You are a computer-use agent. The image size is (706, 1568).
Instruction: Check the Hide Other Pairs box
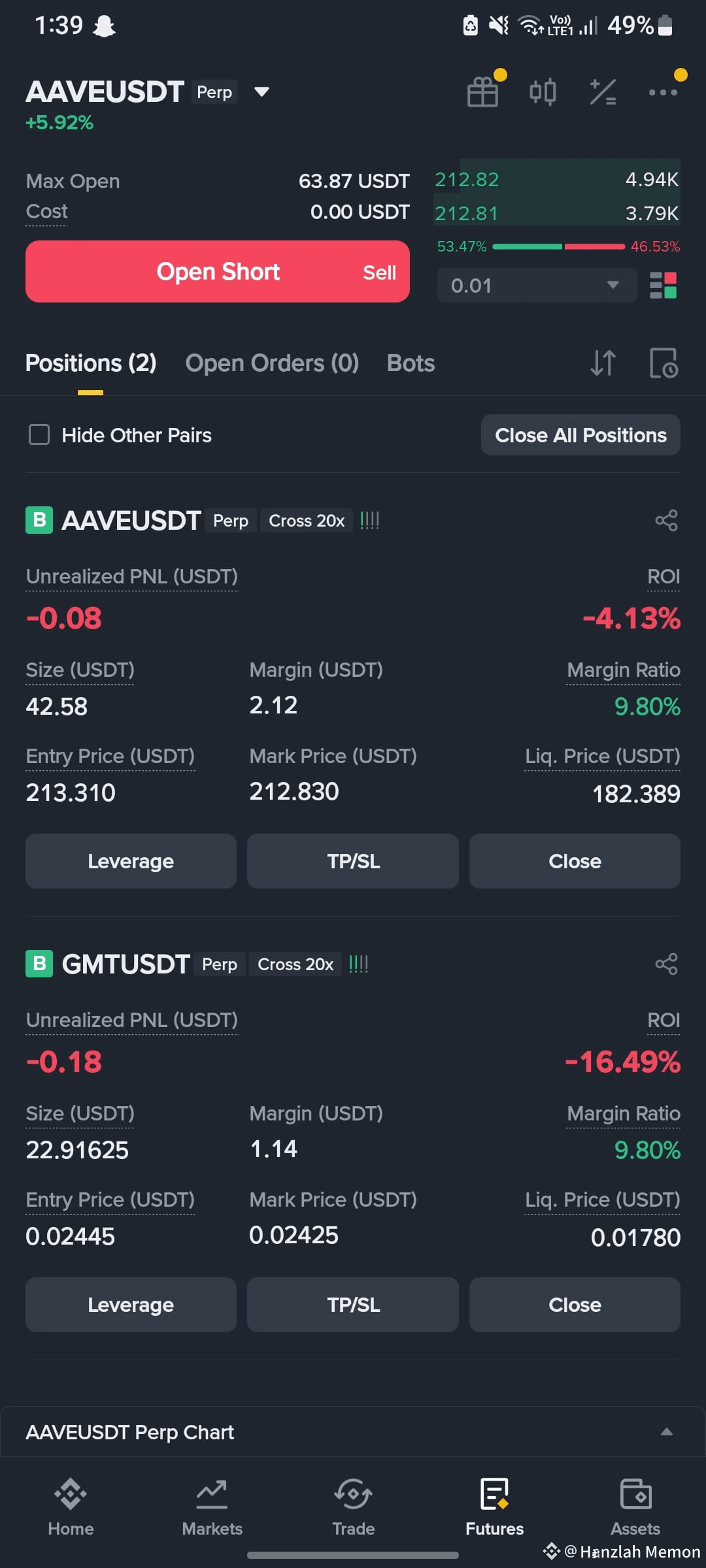[39, 434]
